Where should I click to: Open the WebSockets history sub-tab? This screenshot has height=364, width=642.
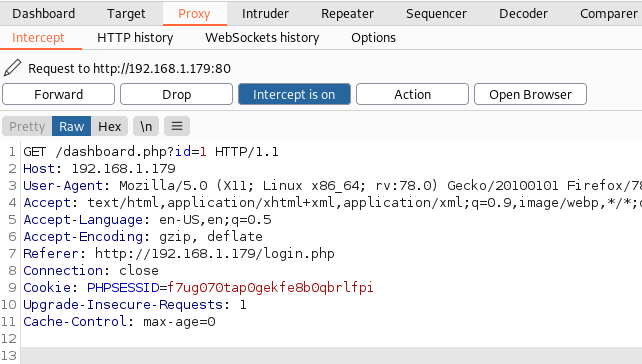262,38
